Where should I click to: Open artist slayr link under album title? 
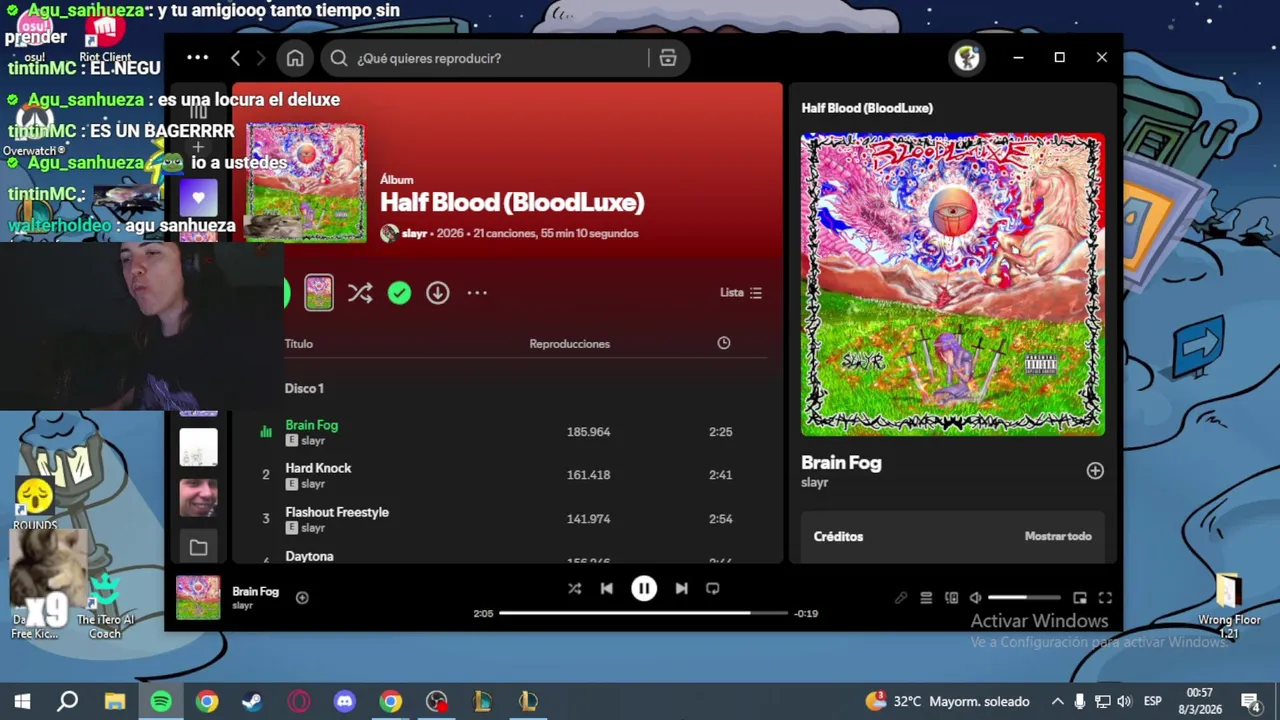pyautogui.click(x=414, y=233)
